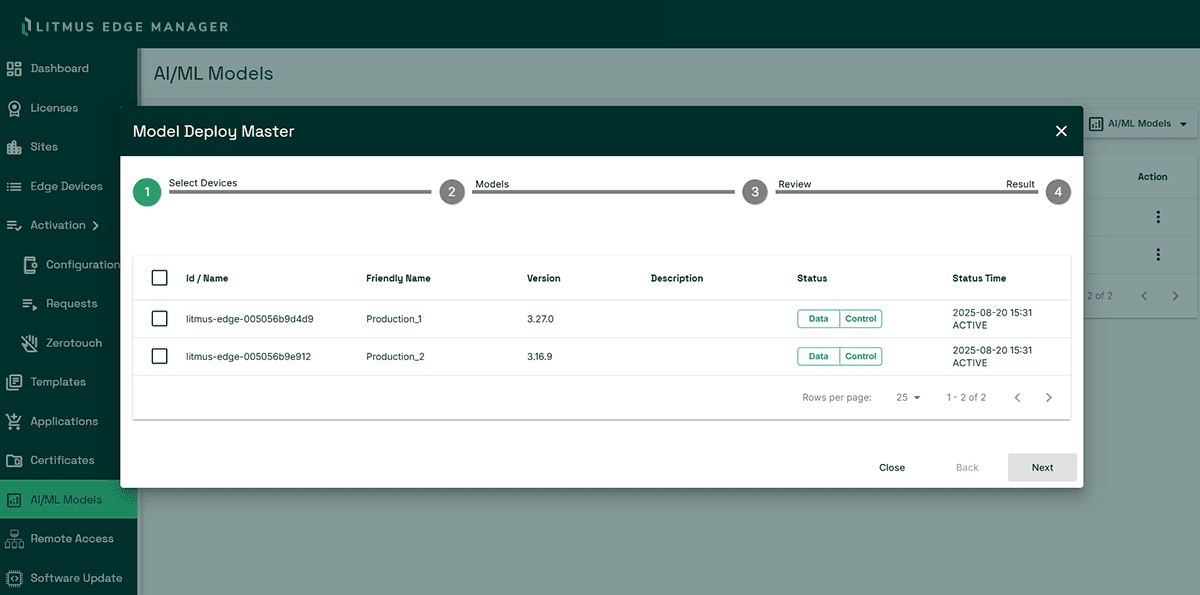Jump to step 2 Models in wizard
Image resolution: width=1200 pixels, height=595 pixels.
pos(452,192)
